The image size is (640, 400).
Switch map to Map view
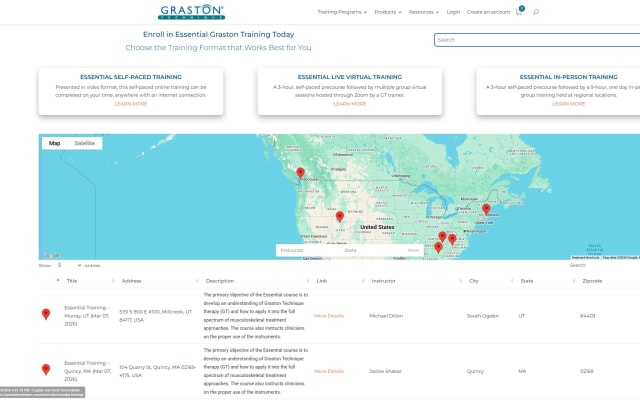point(54,143)
